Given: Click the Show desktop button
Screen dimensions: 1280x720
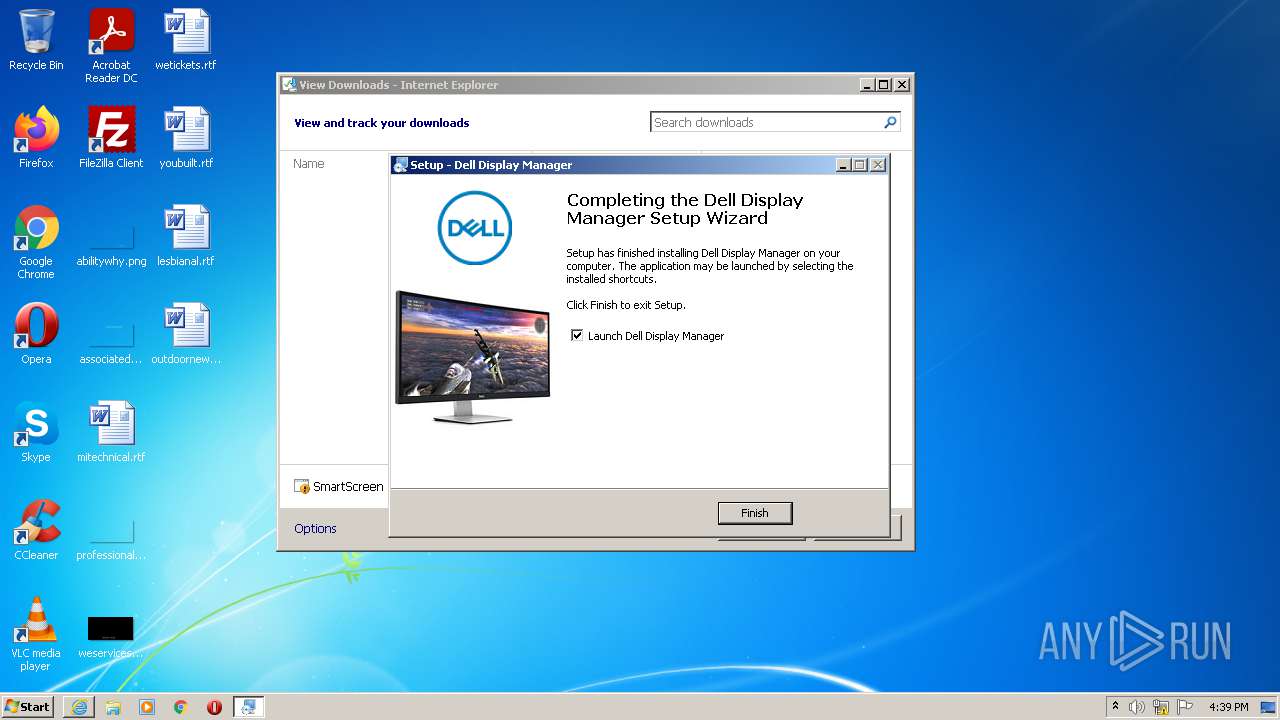Looking at the screenshot, I should pyautogui.click(x=1270, y=707).
